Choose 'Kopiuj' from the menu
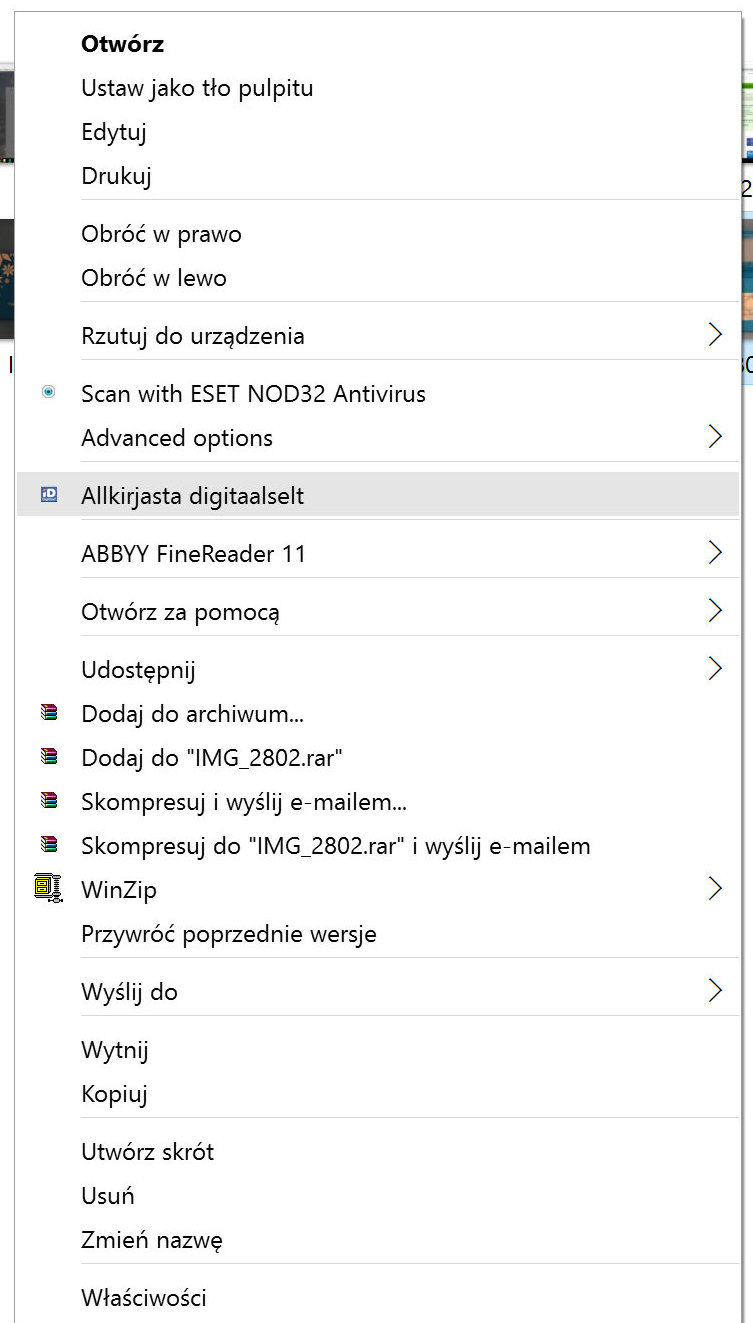This screenshot has height=1323, width=753. (114, 1093)
